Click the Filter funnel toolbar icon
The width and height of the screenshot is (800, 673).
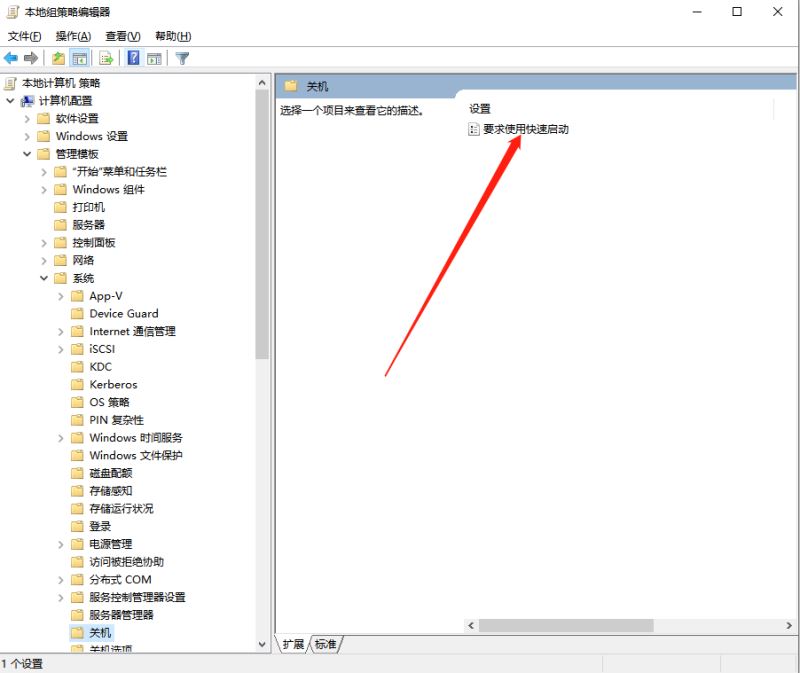click(182, 58)
